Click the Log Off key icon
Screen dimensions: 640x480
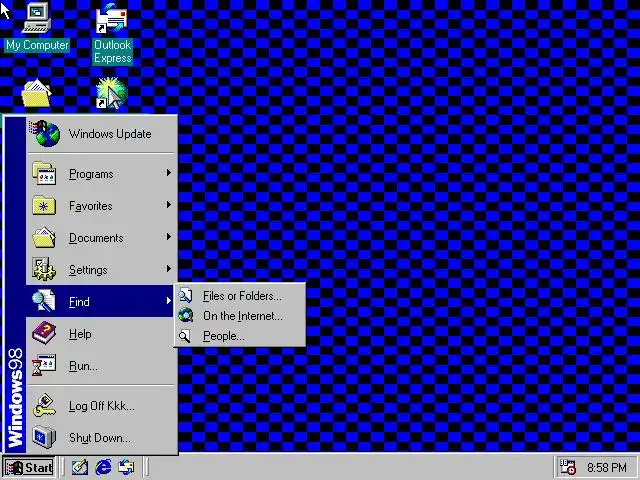click(44, 405)
